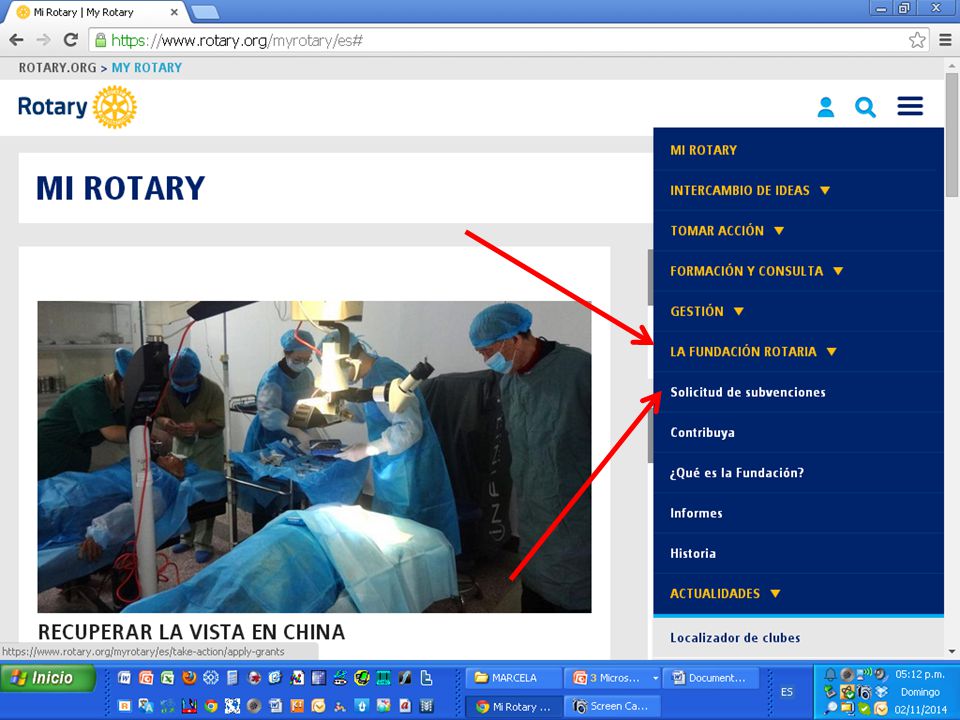Image resolution: width=960 pixels, height=720 pixels.
Task: Launch Chrome from quick launch bar
Action: (211, 706)
